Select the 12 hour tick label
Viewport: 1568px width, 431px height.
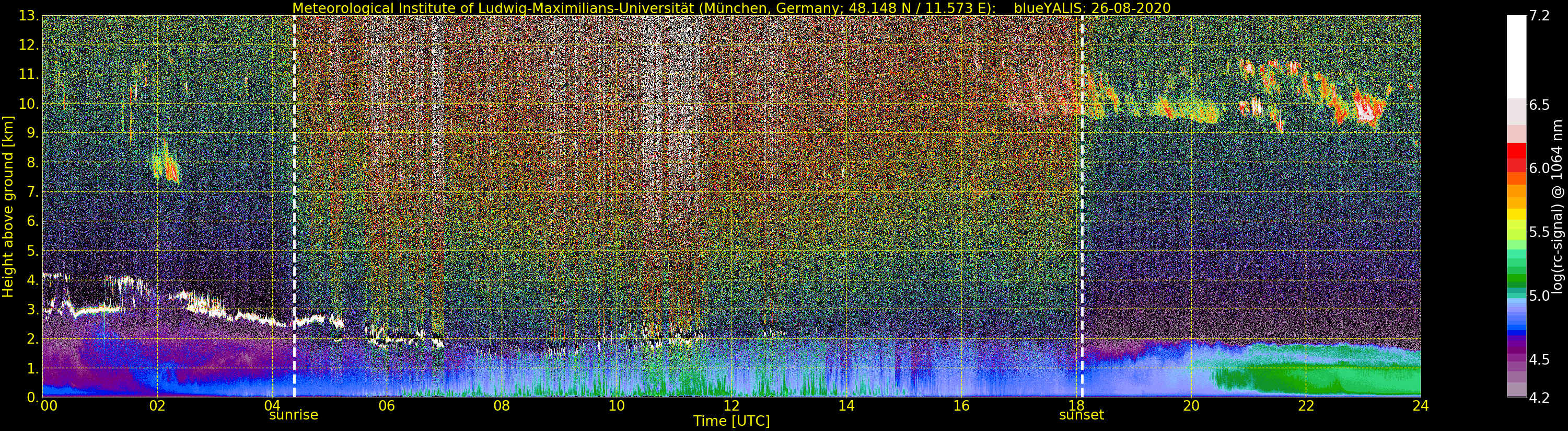pyautogui.click(x=731, y=405)
